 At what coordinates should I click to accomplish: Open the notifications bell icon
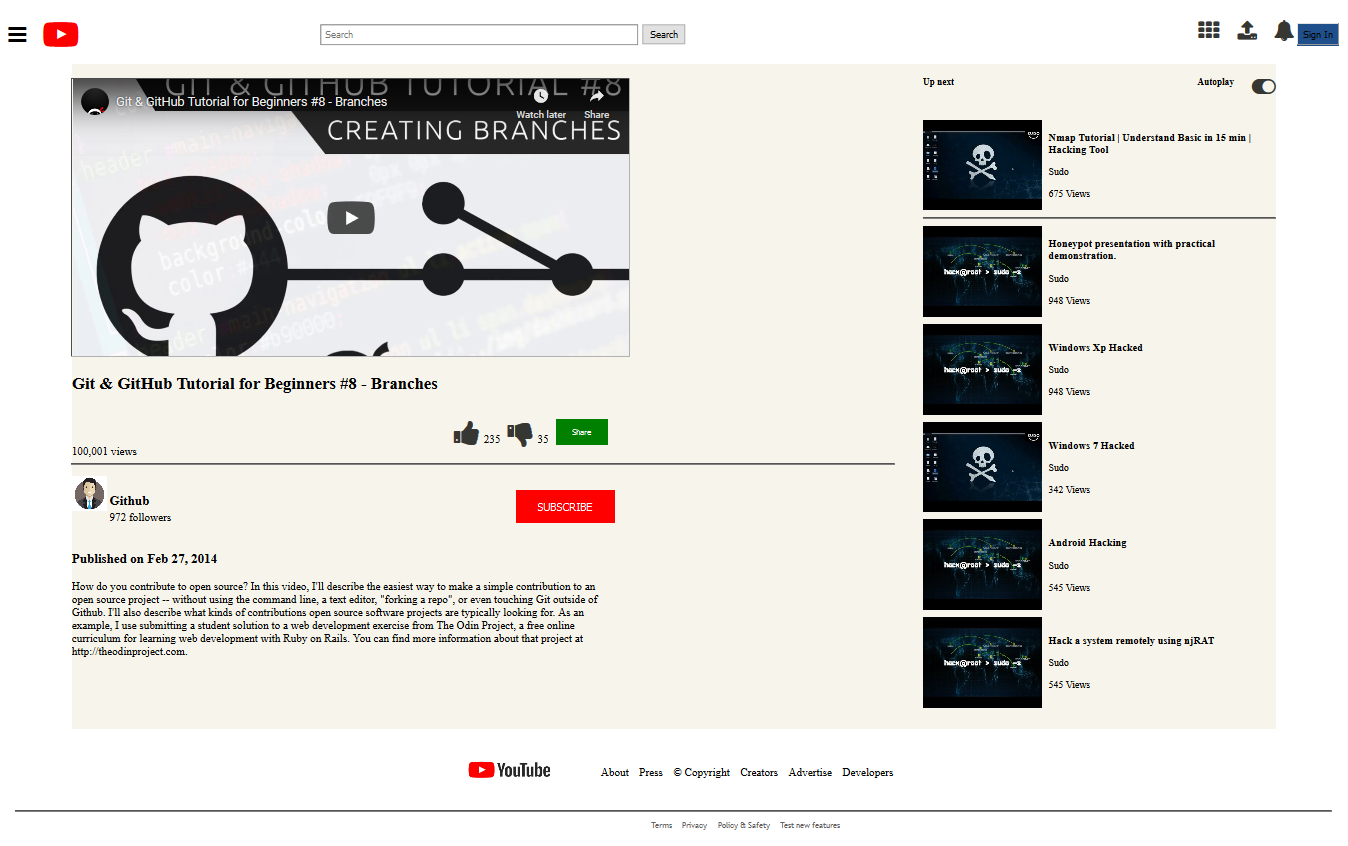coord(1284,30)
